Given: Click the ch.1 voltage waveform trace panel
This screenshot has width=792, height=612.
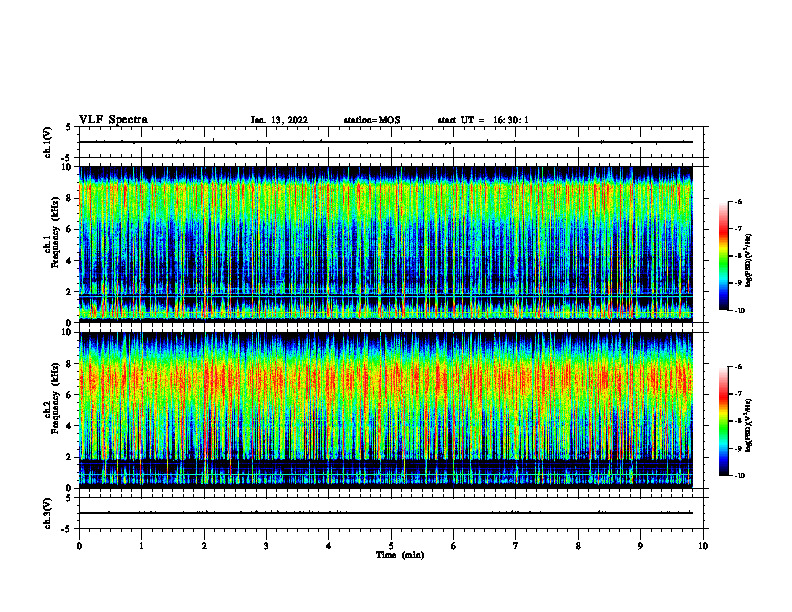Looking at the screenshot, I should (391, 142).
